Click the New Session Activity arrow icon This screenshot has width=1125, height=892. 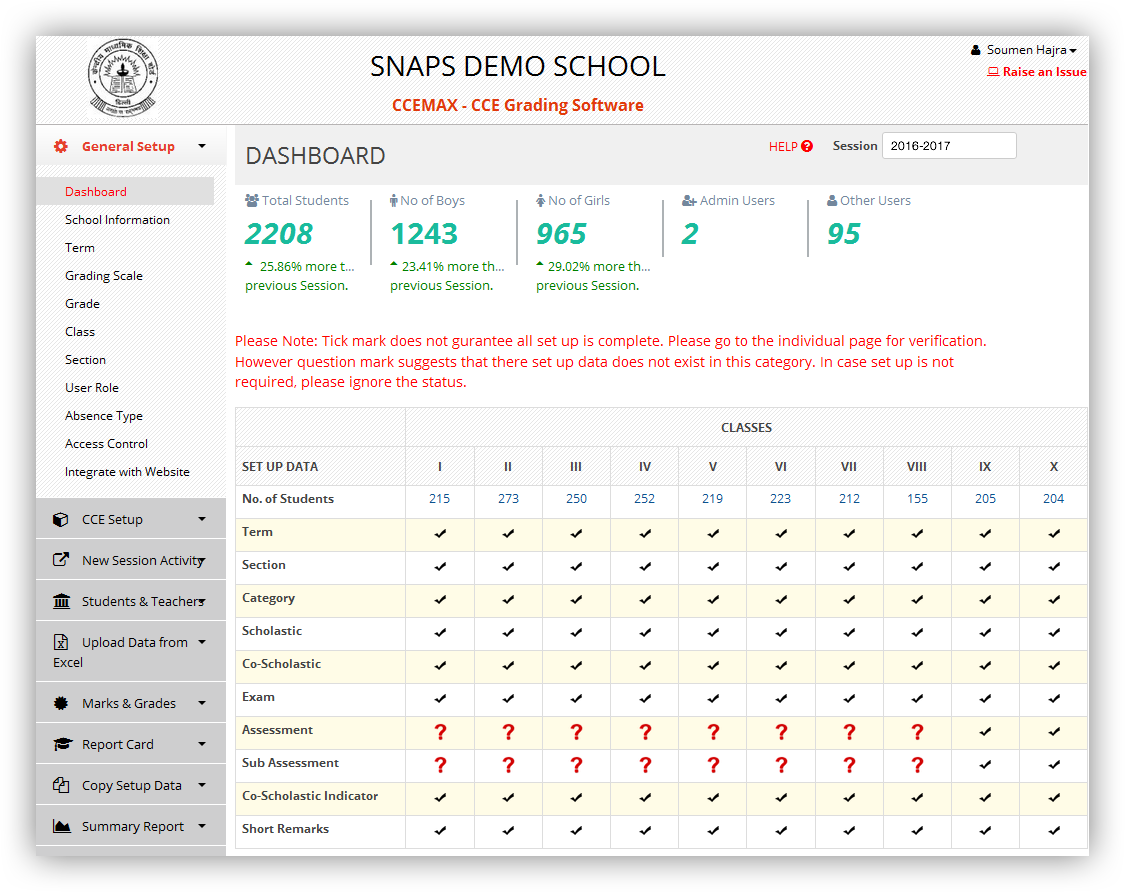[62, 559]
